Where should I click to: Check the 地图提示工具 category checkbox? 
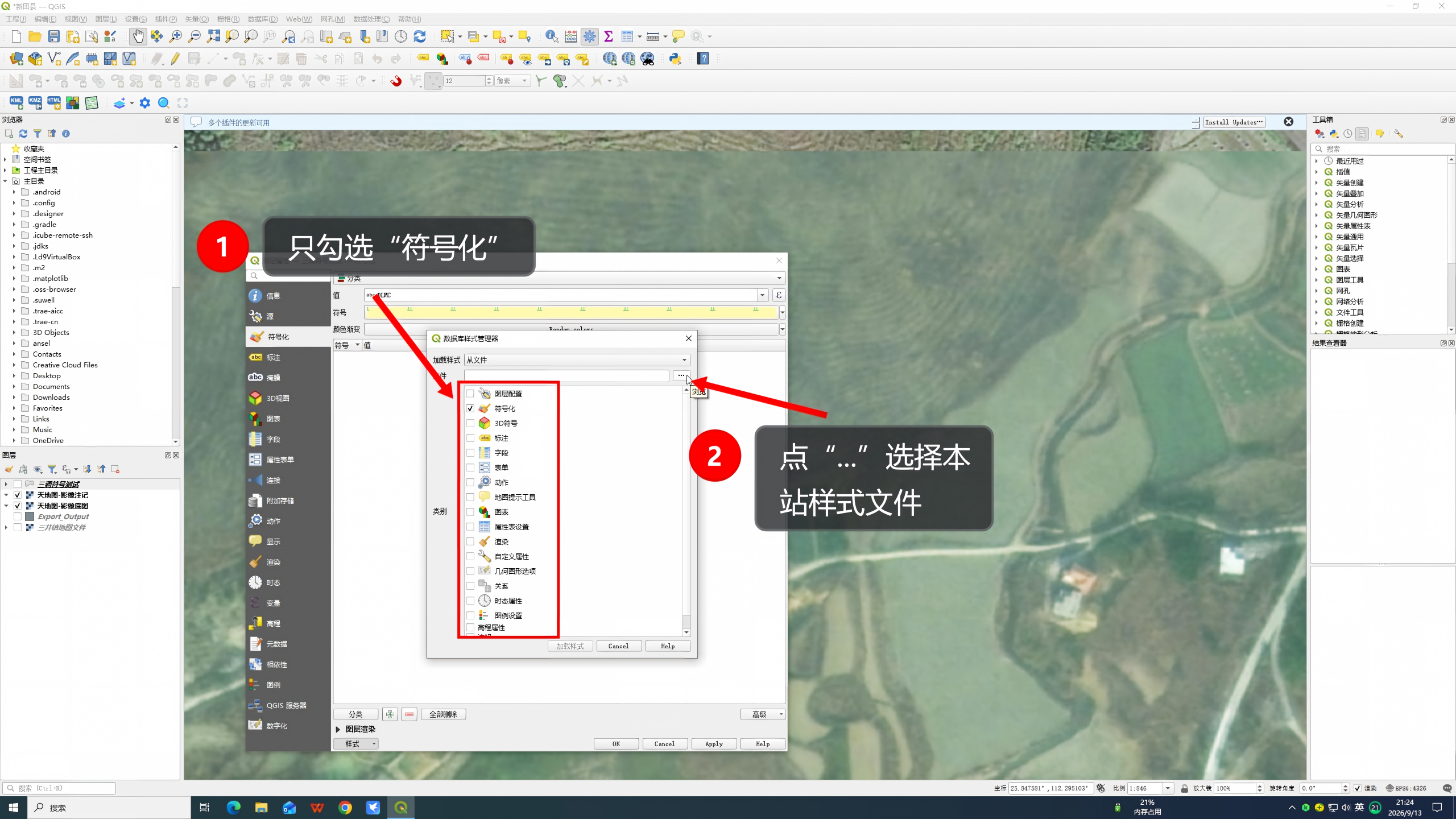pyautogui.click(x=470, y=497)
